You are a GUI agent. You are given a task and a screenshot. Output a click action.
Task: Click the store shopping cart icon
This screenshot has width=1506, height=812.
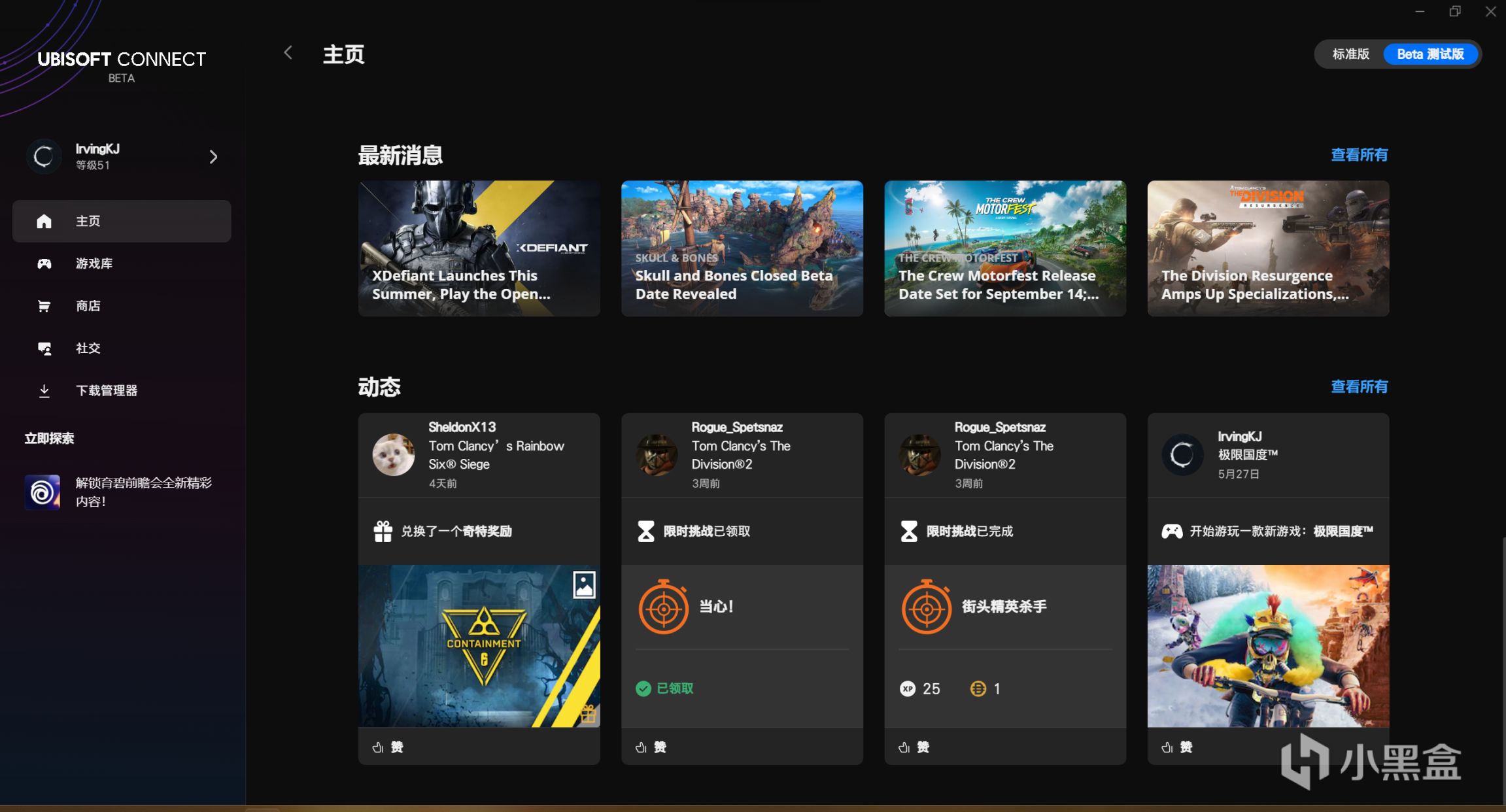(x=44, y=306)
